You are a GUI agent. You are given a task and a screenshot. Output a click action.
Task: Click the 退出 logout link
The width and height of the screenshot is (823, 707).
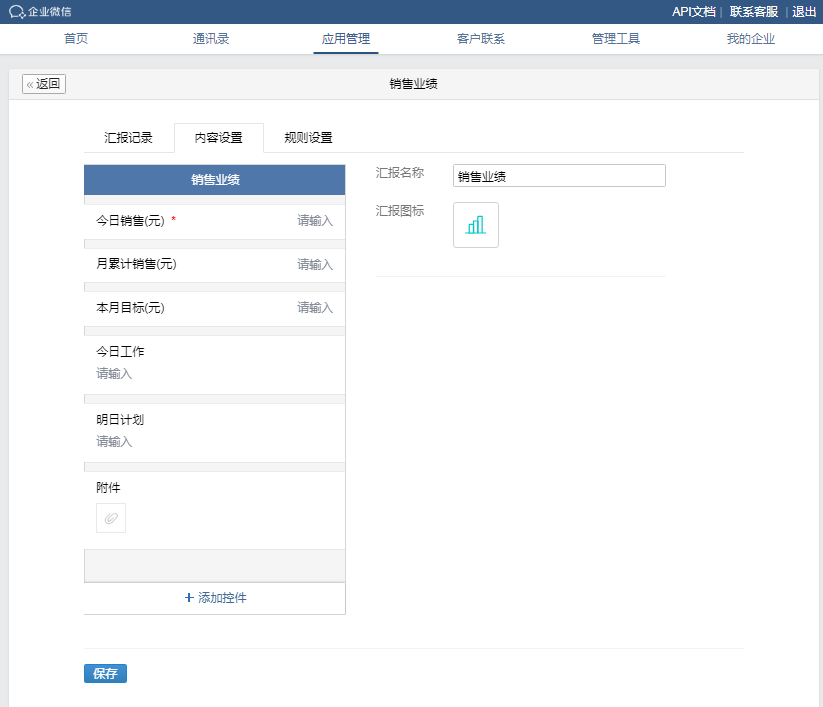point(804,12)
